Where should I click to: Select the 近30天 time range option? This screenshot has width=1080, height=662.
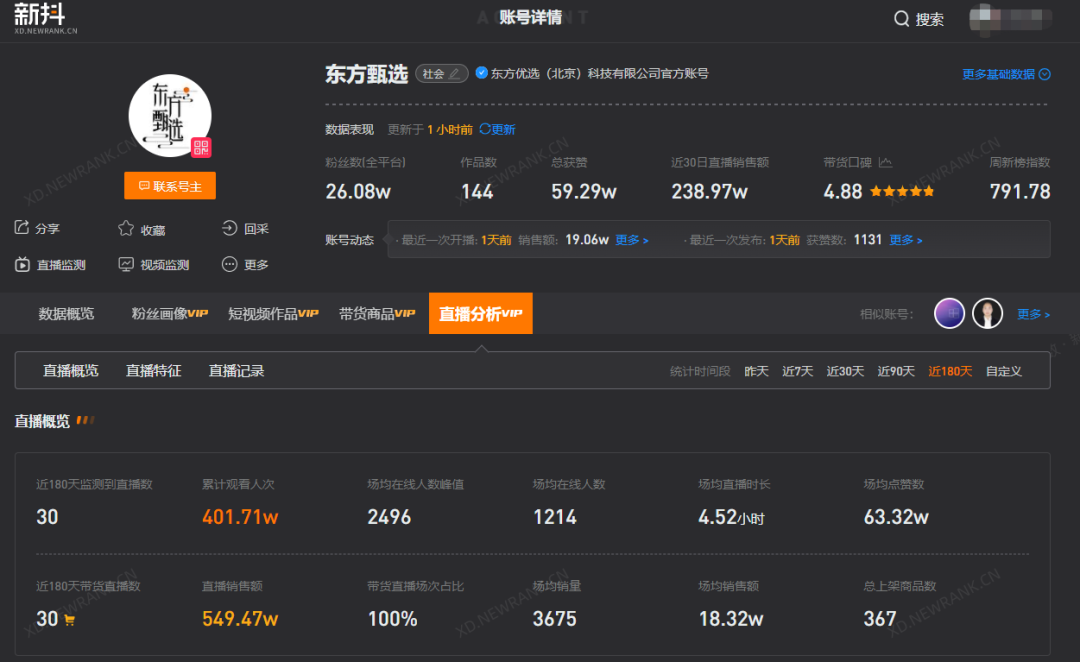[845, 370]
